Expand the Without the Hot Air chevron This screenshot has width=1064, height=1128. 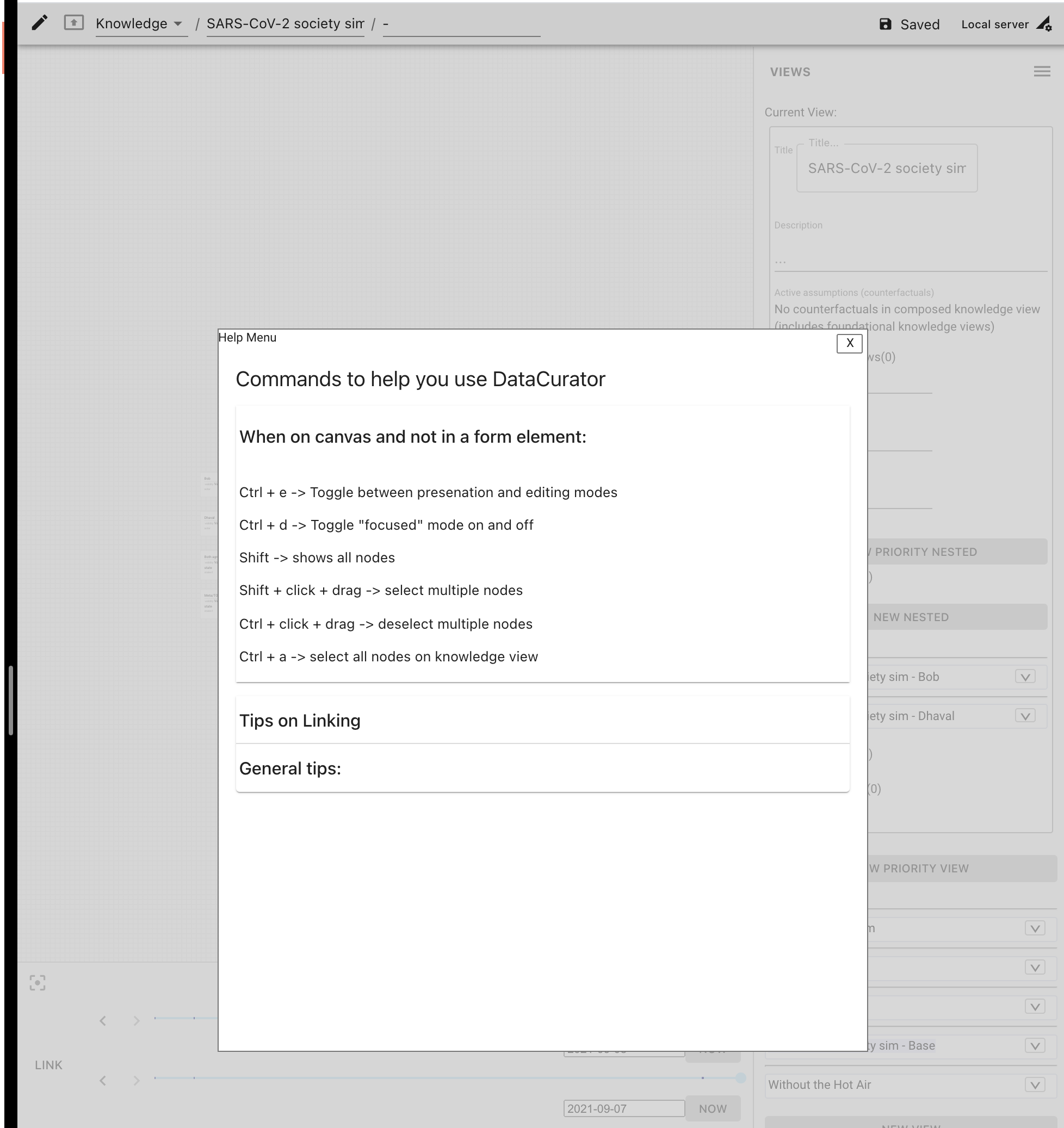point(1035,1085)
